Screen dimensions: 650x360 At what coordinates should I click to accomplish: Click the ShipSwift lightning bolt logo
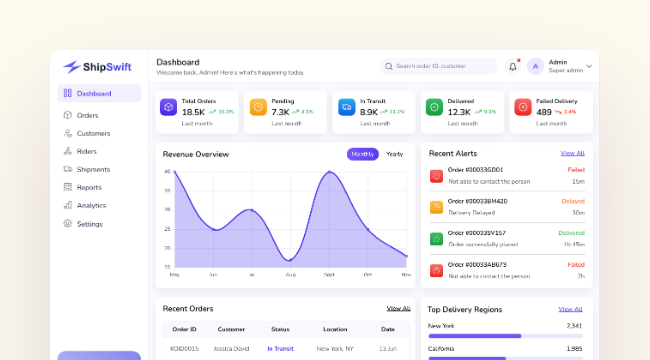pyautogui.click(x=72, y=67)
